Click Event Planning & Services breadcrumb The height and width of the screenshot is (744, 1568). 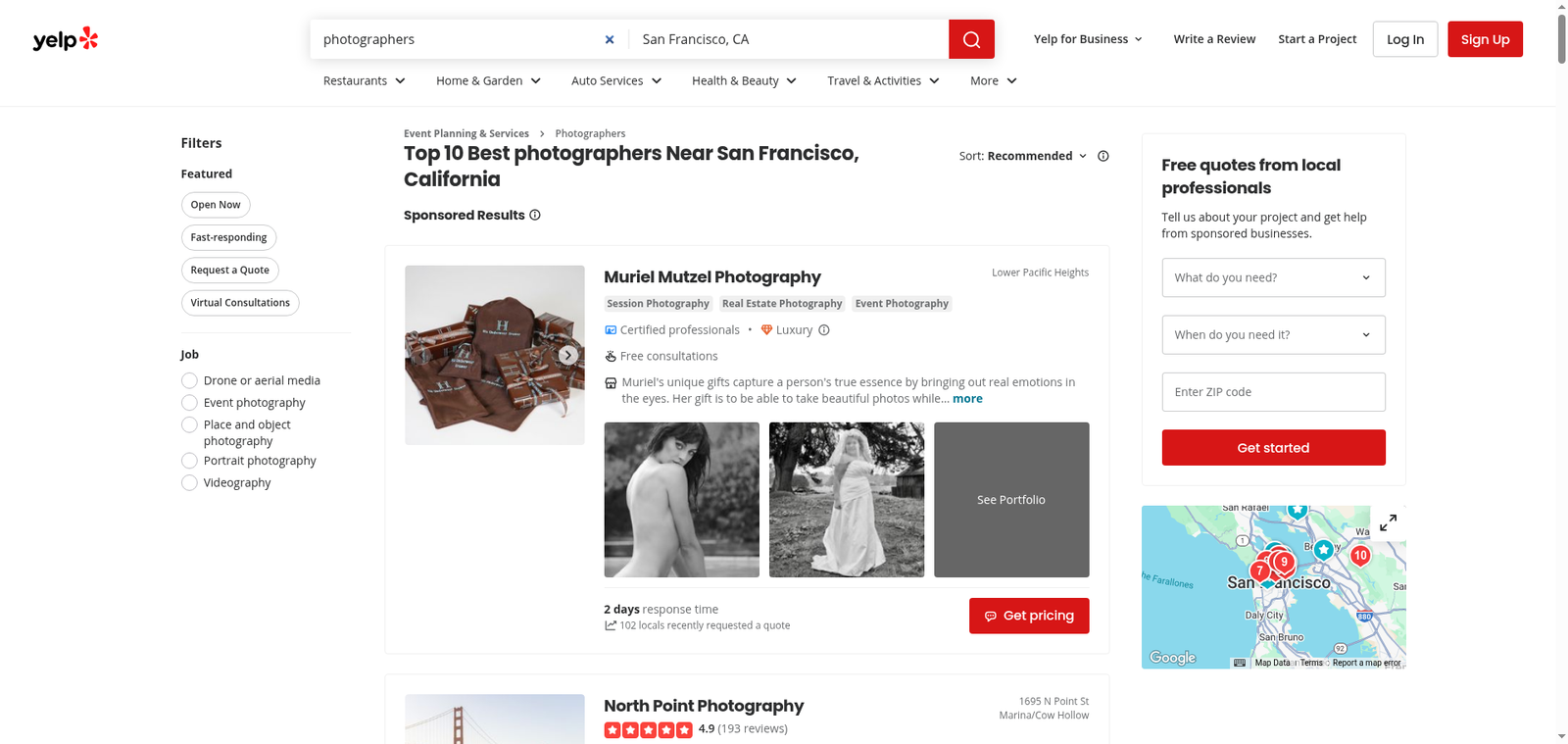(466, 133)
